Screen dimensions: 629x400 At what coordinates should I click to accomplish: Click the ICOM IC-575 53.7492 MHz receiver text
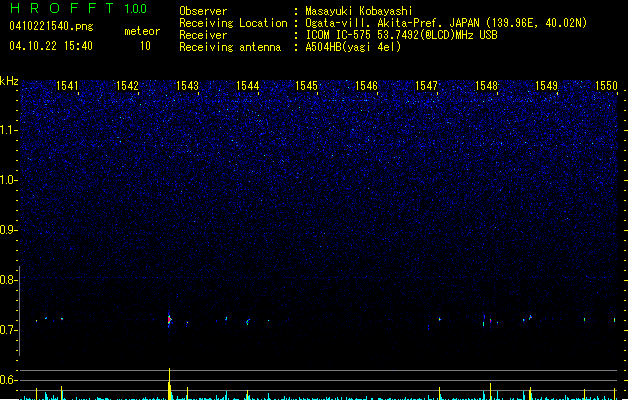click(401, 35)
